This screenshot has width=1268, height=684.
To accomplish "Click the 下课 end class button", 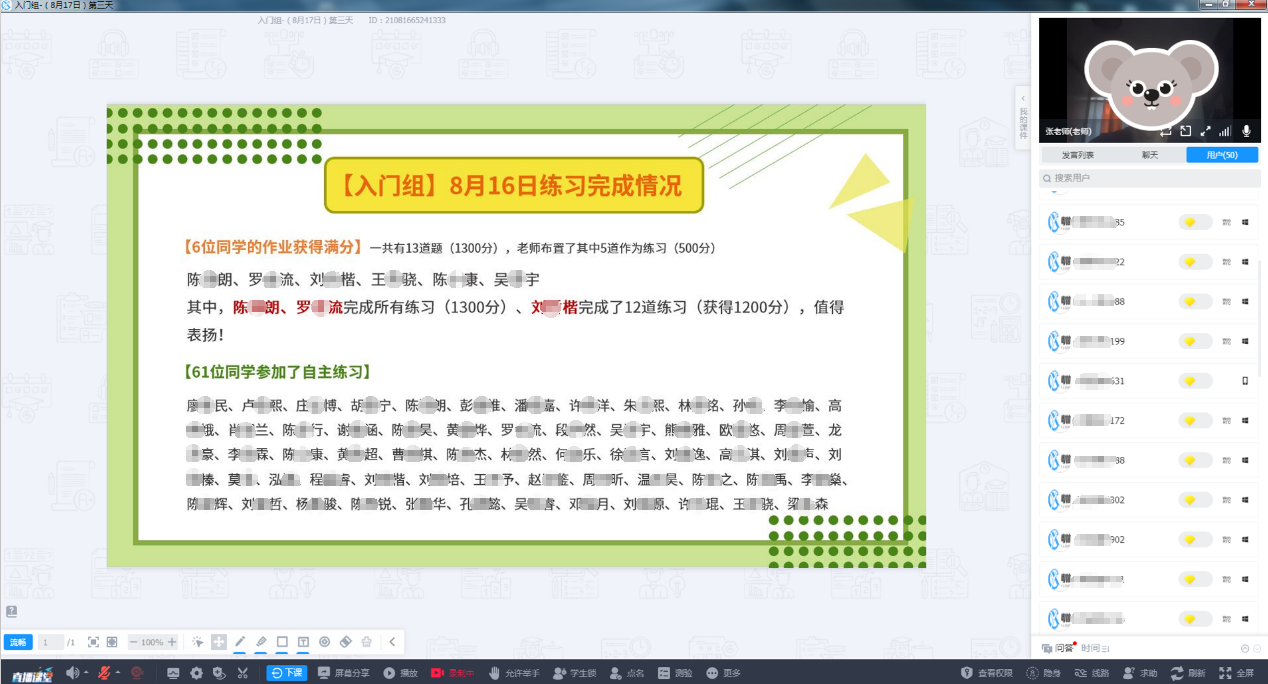I will pos(286,673).
